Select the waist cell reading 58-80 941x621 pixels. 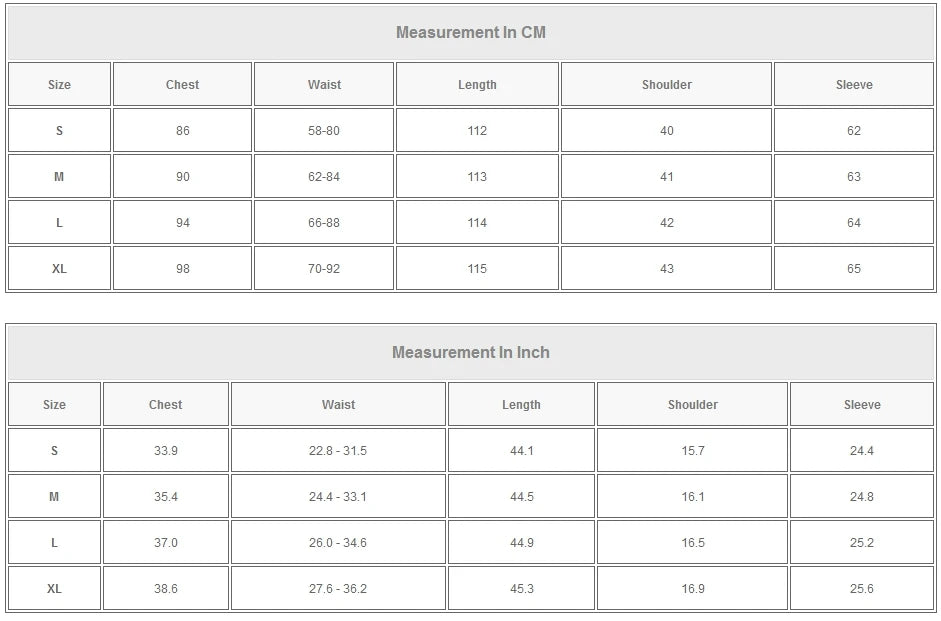[324, 131]
